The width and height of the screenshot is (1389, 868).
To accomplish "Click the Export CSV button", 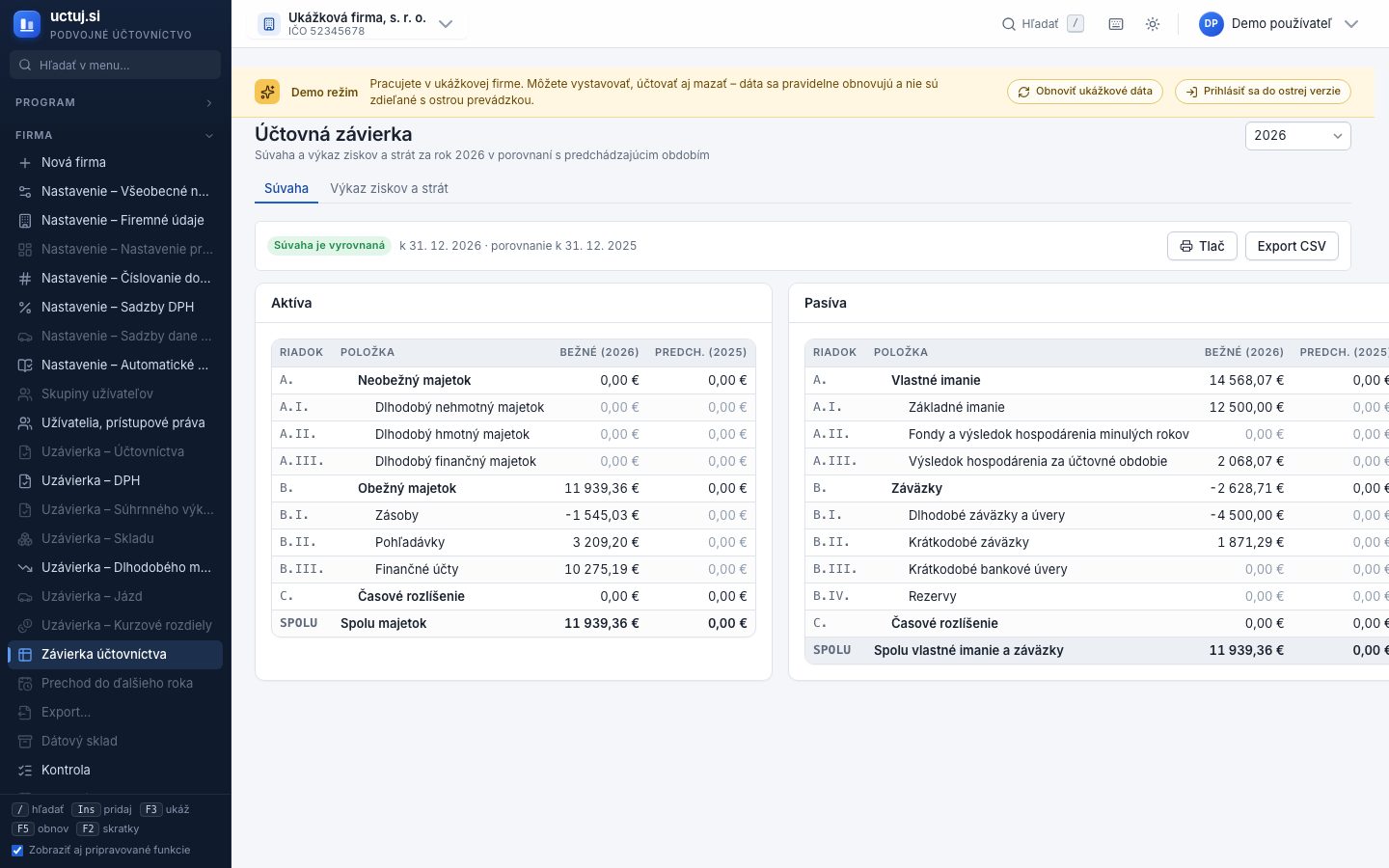I will 1292,246.
